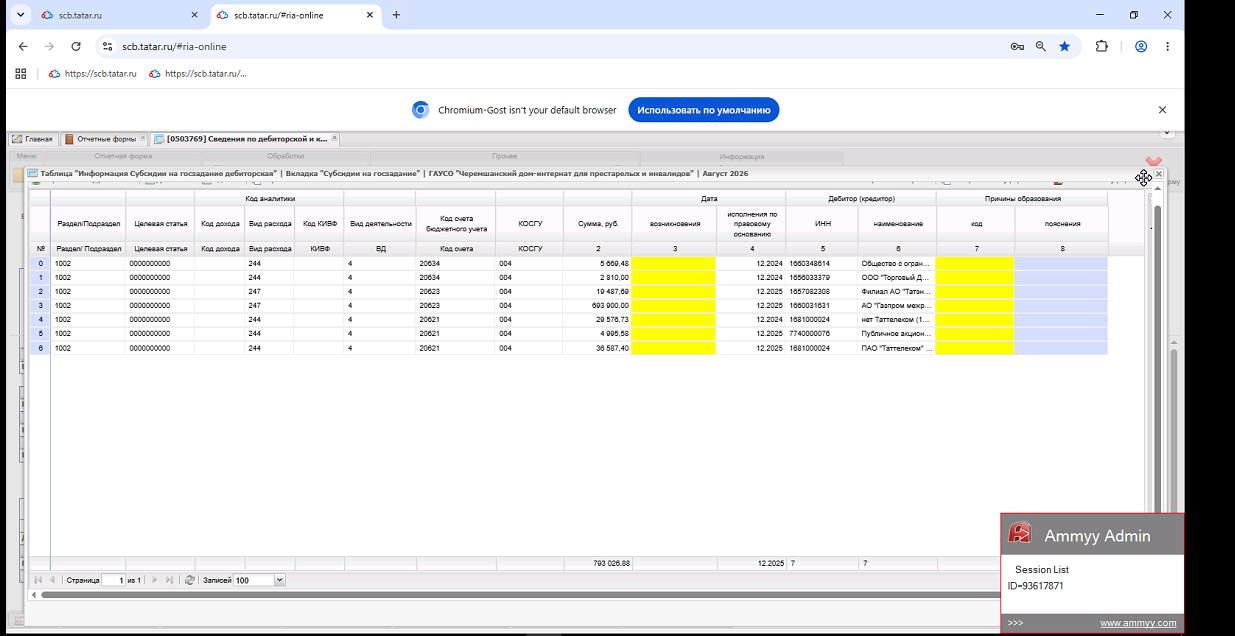
Task: Select sum cell '5 669,48'
Action: (597, 263)
